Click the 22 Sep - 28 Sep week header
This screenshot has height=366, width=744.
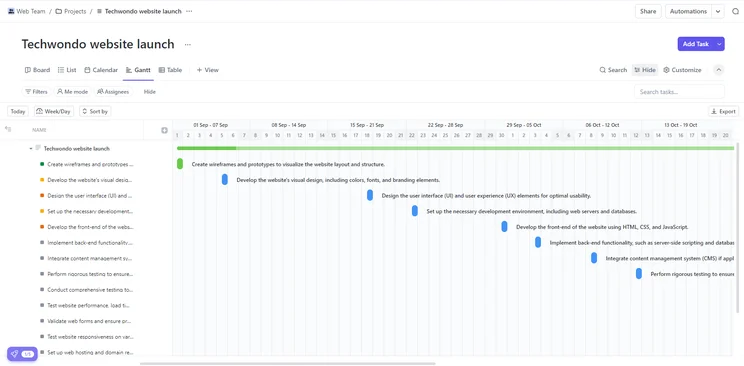tap(445, 125)
